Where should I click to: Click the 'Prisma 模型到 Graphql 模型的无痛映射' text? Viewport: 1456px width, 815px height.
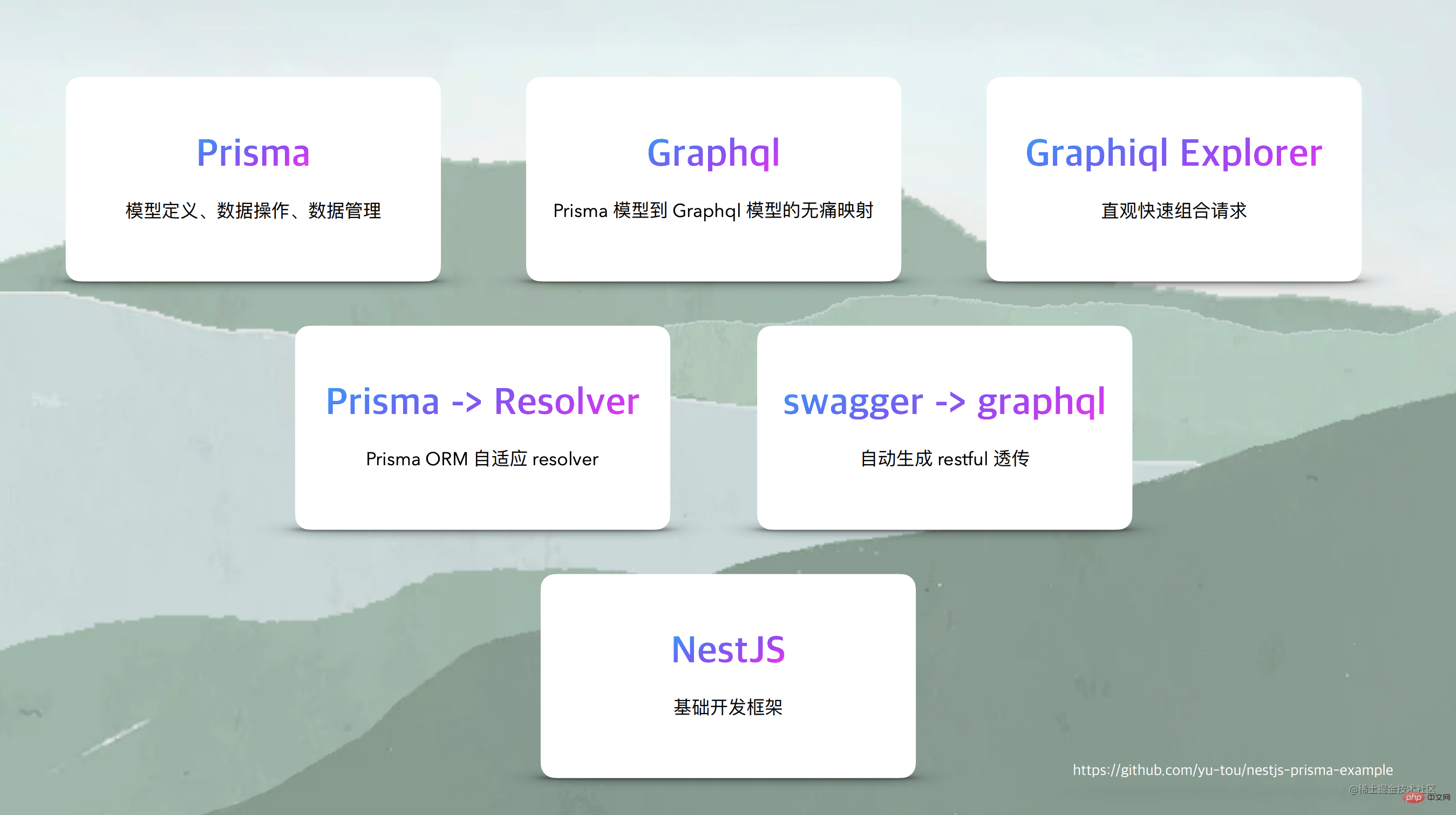[713, 211]
